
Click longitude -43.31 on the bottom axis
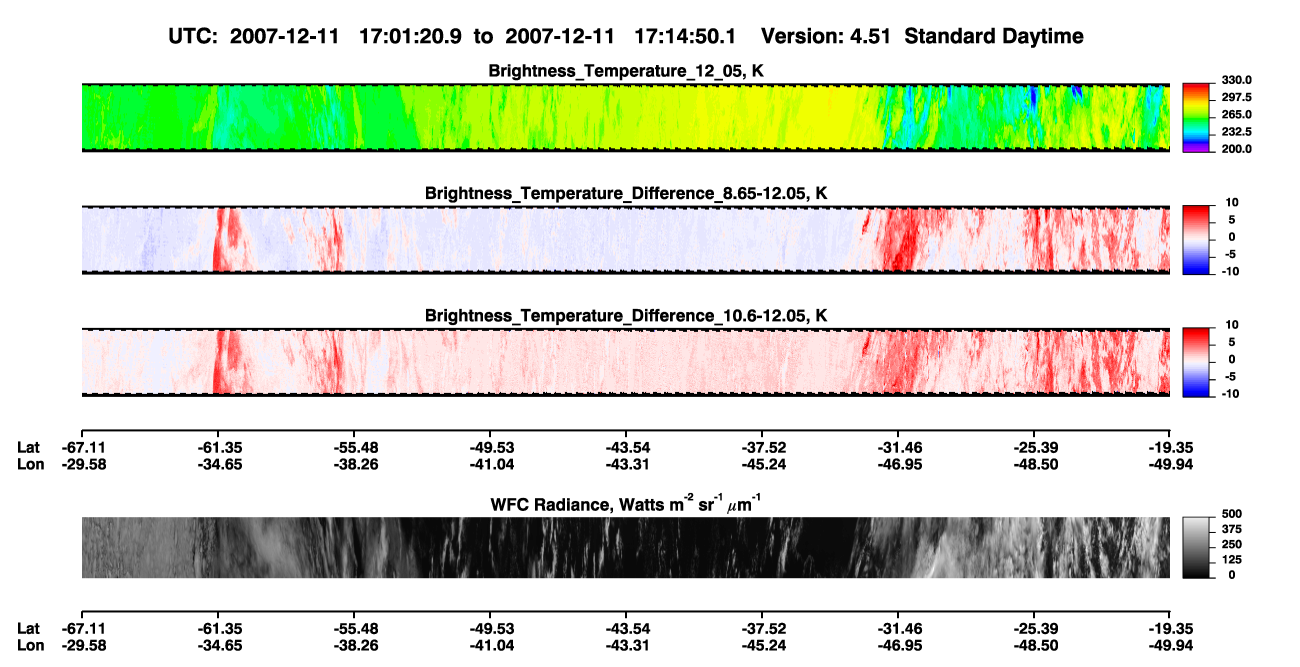[x=626, y=645]
